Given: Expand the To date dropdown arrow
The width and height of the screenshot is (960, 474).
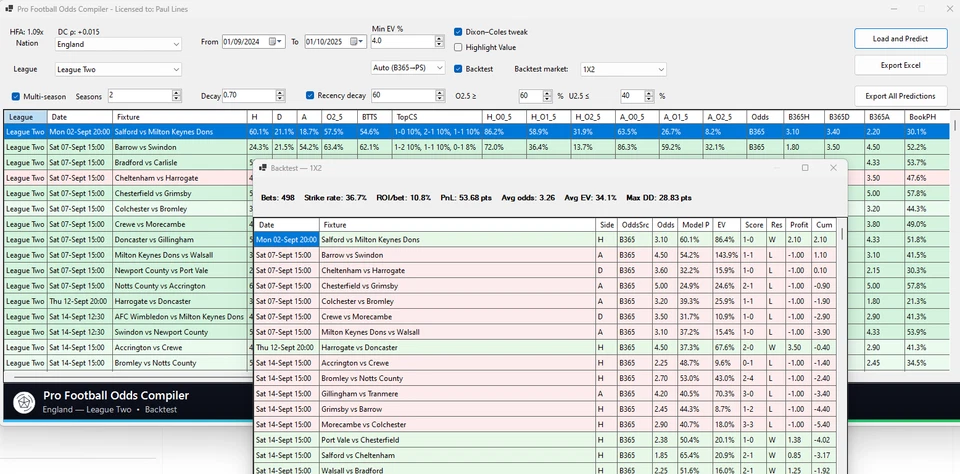Looking at the screenshot, I should point(362,42).
